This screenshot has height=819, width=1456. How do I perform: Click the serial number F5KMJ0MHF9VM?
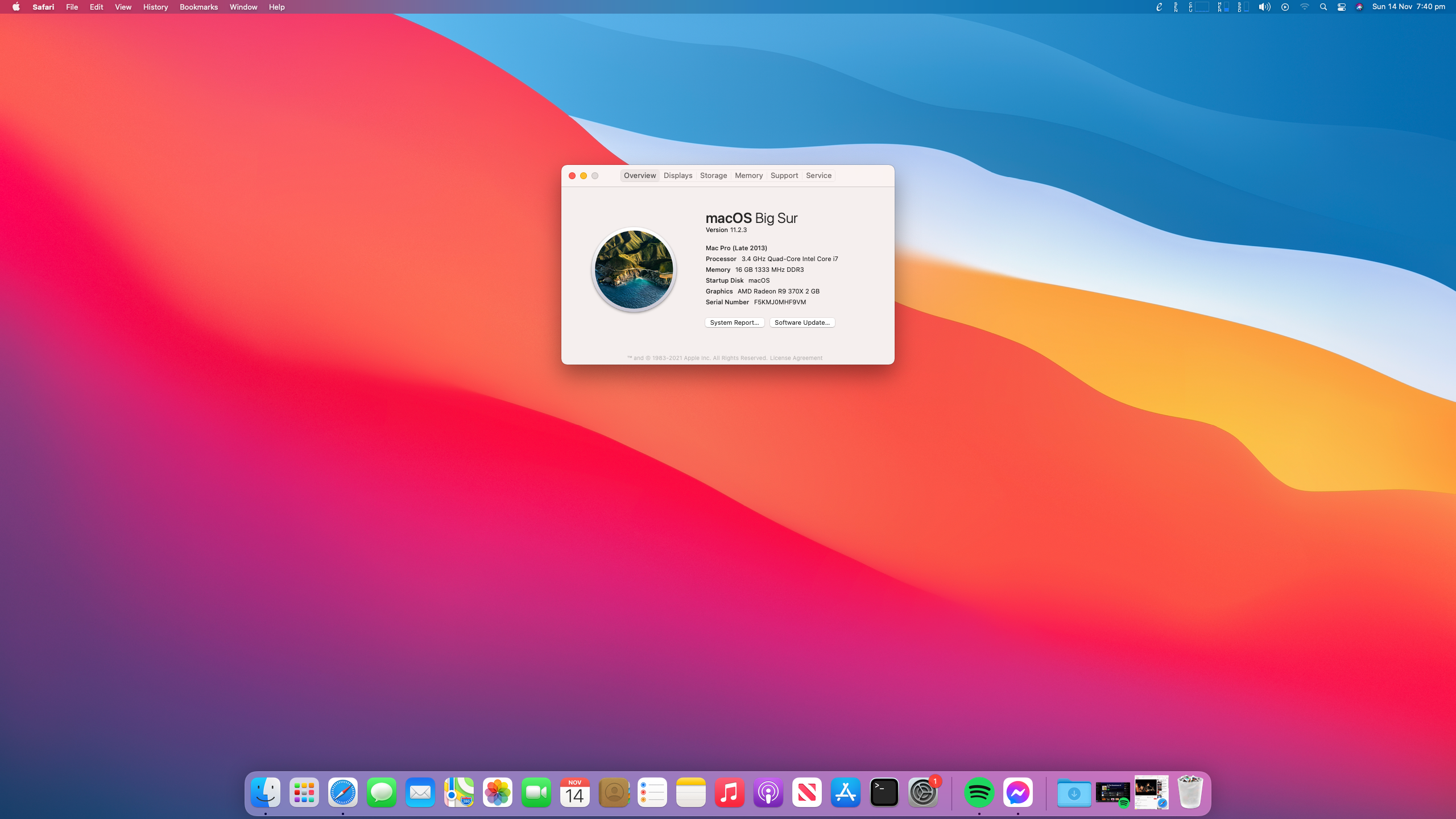(780, 302)
